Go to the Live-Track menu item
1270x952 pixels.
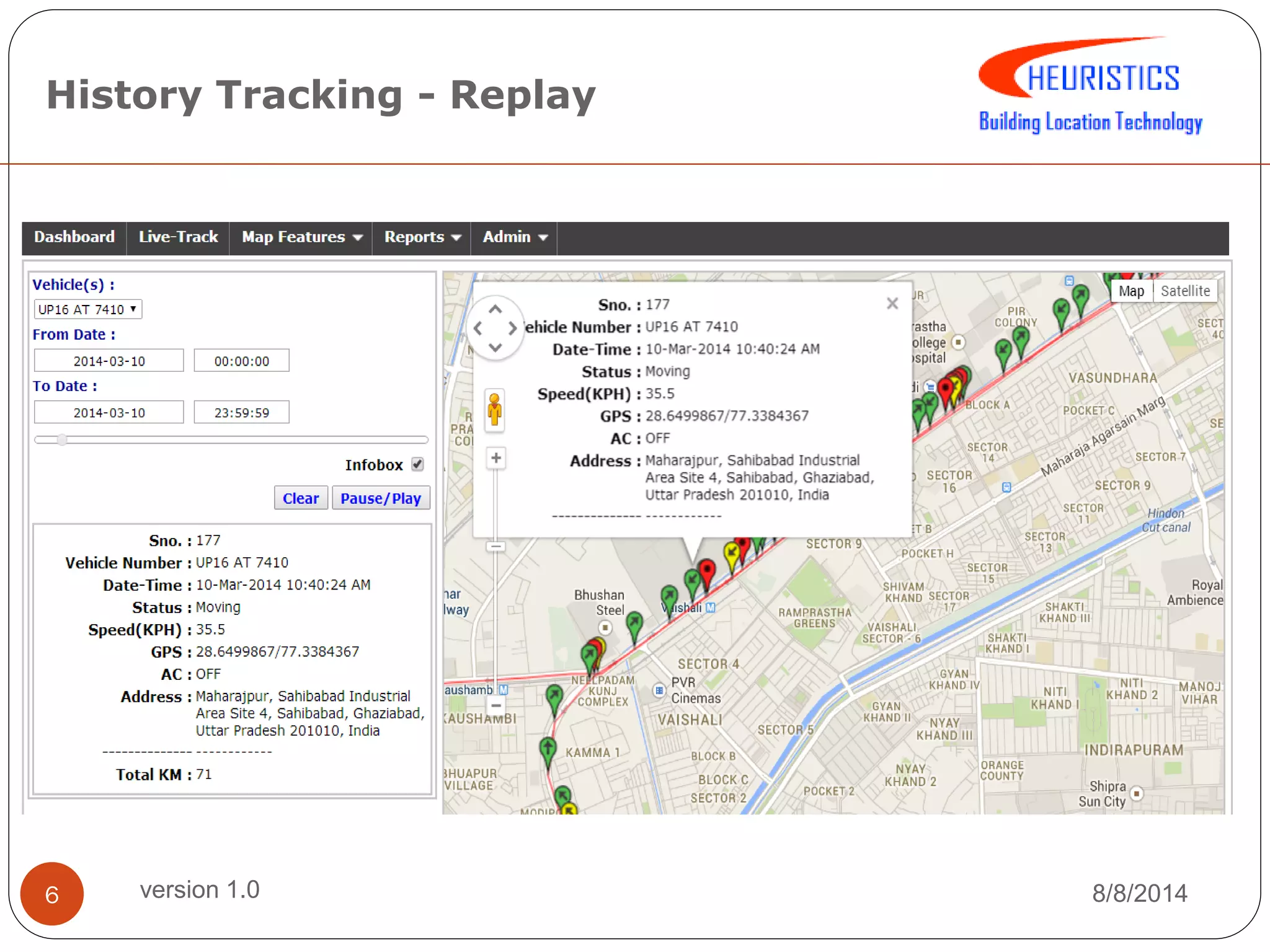178,237
